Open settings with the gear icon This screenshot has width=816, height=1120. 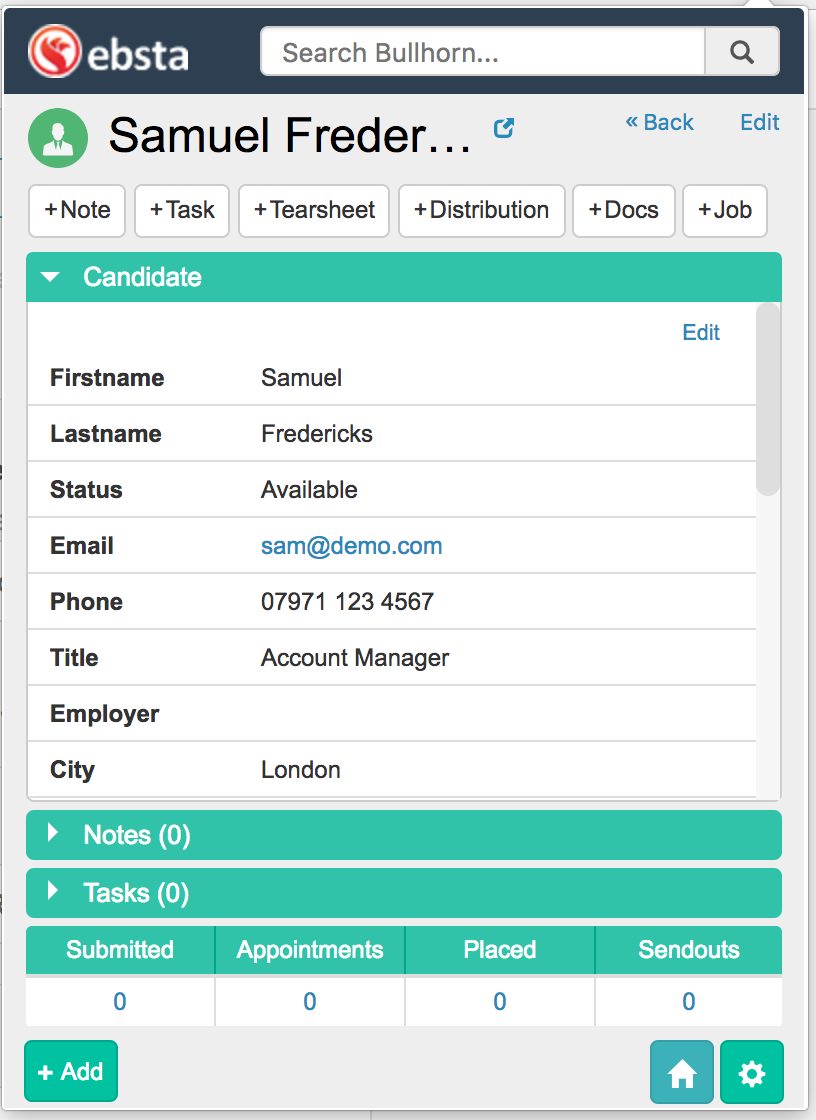pos(751,1073)
